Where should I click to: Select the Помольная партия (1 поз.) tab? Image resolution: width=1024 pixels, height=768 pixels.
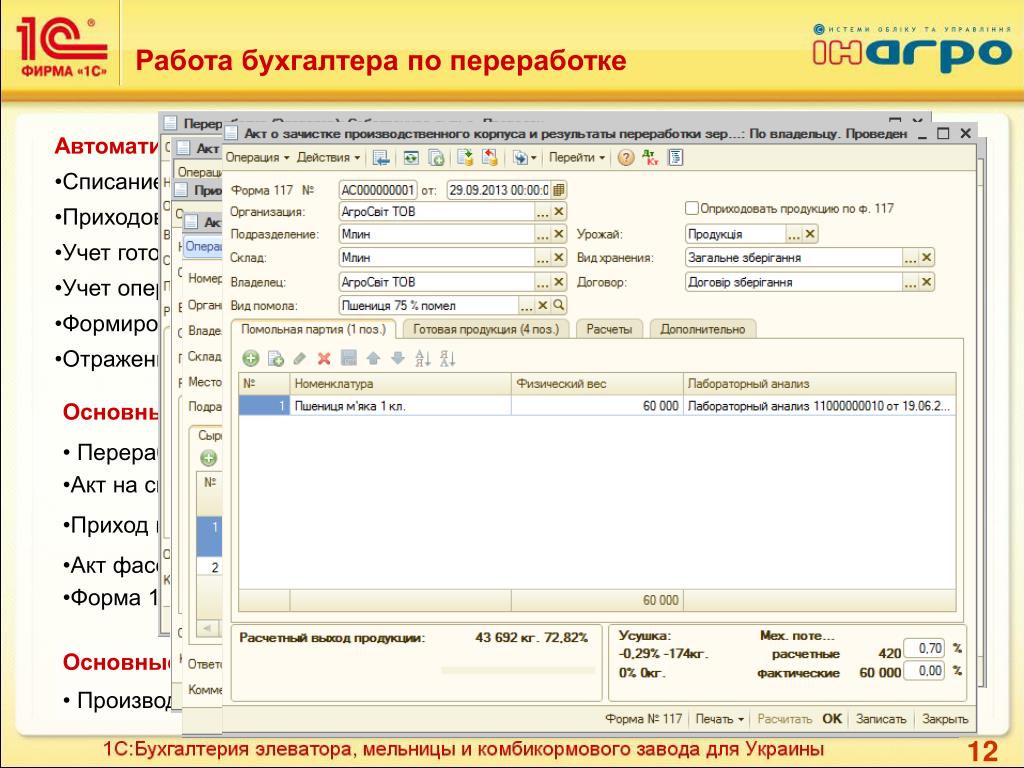[313, 329]
